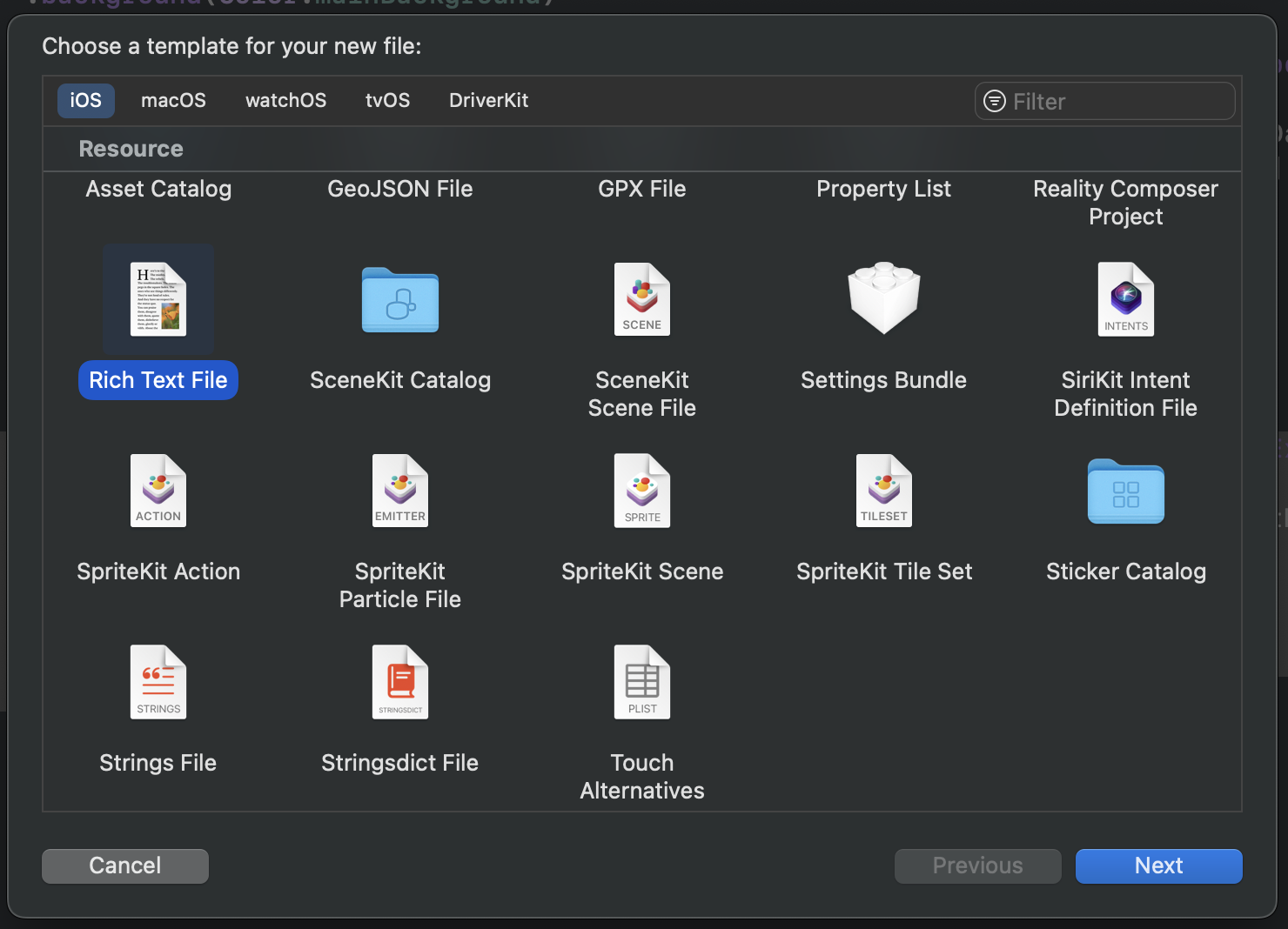The height and width of the screenshot is (929, 1288).
Task: Click the Previous button
Action: pos(978,866)
